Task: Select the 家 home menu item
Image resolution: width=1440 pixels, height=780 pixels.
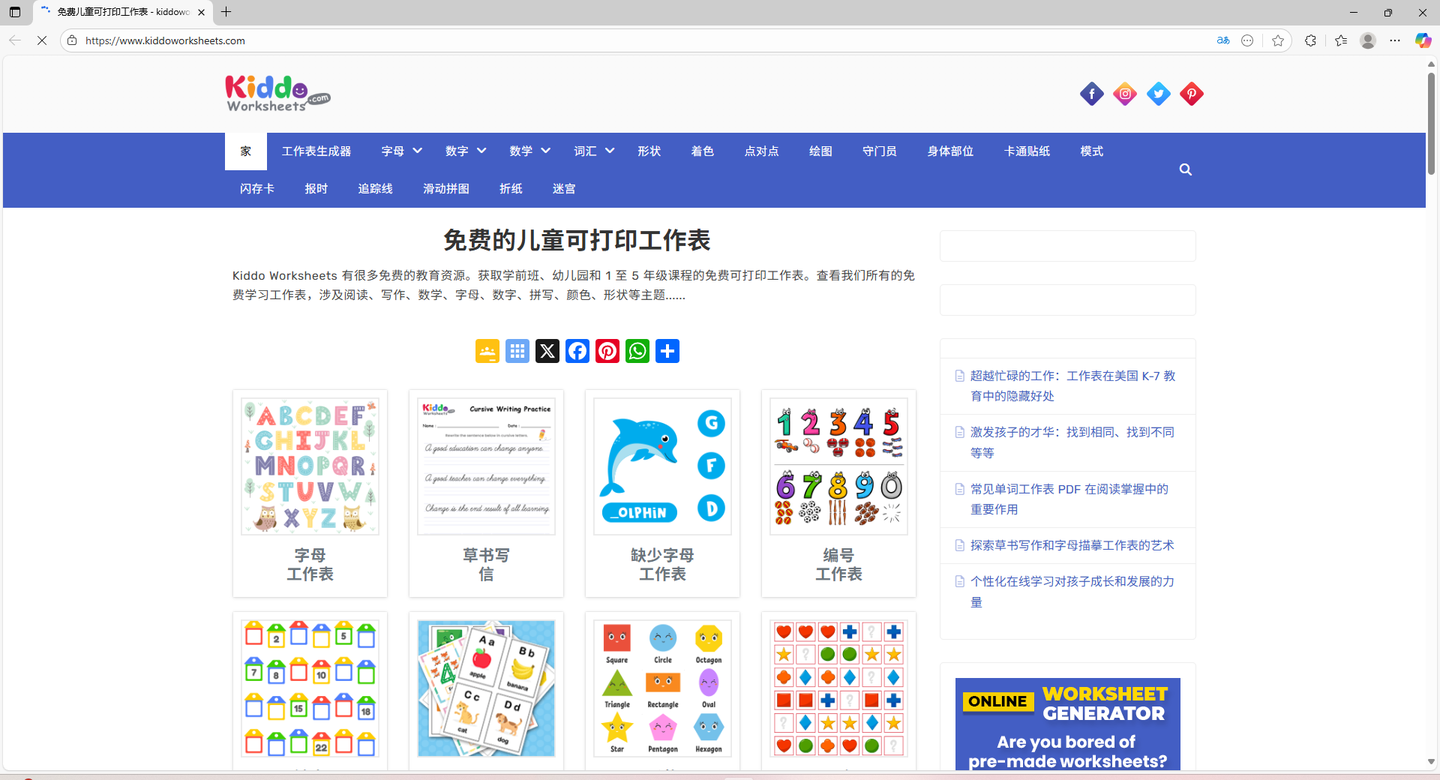Action: point(246,151)
